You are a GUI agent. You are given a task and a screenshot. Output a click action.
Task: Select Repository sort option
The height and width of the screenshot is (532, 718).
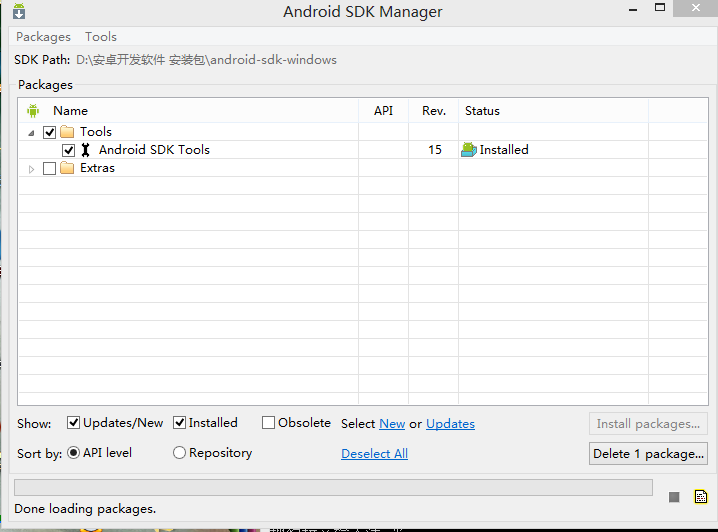pos(180,453)
